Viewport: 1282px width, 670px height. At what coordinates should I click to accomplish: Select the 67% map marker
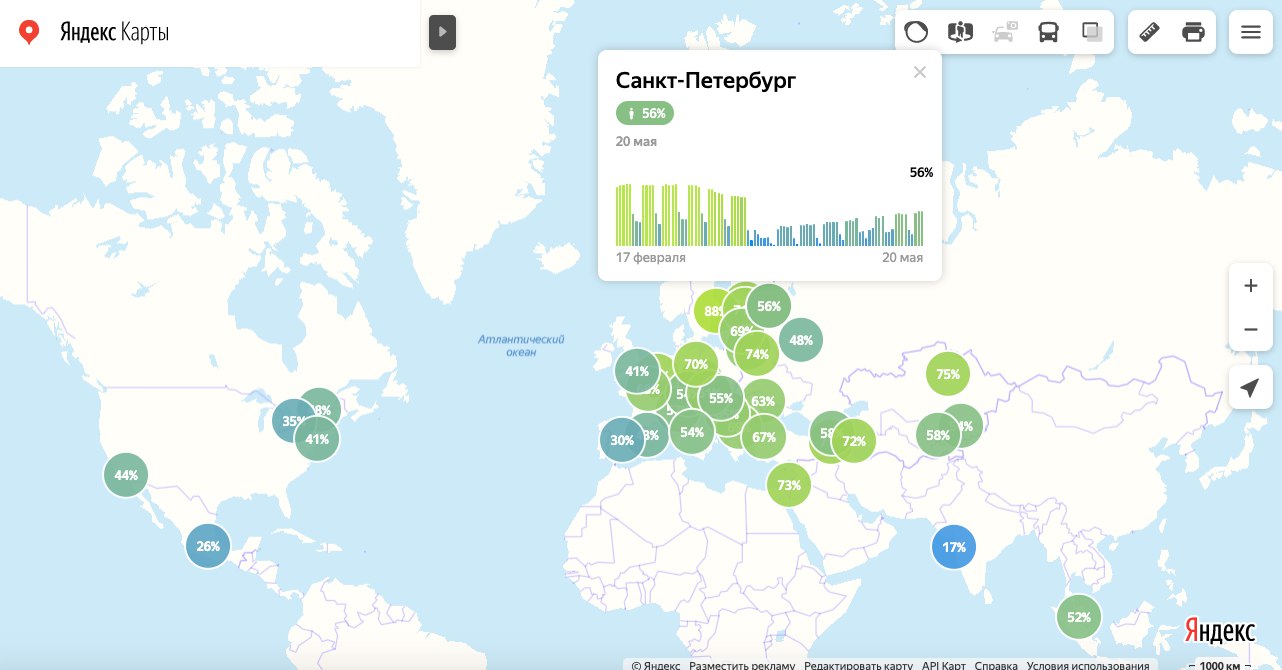click(764, 436)
